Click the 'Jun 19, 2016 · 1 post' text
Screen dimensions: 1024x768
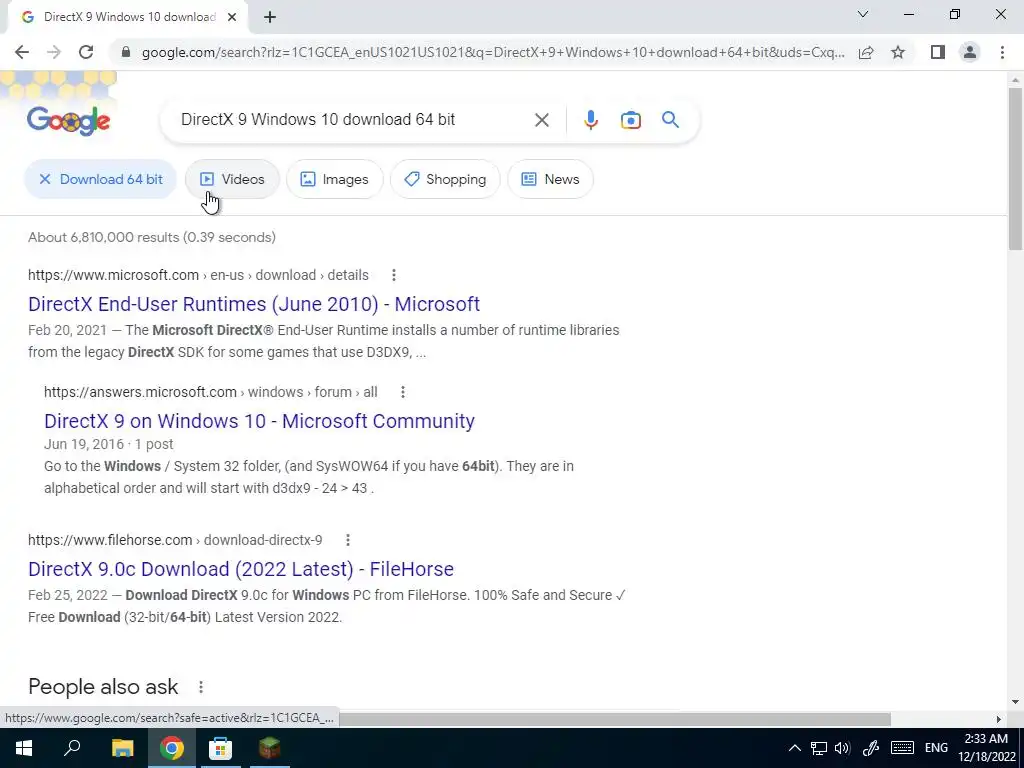tap(108, 445)
